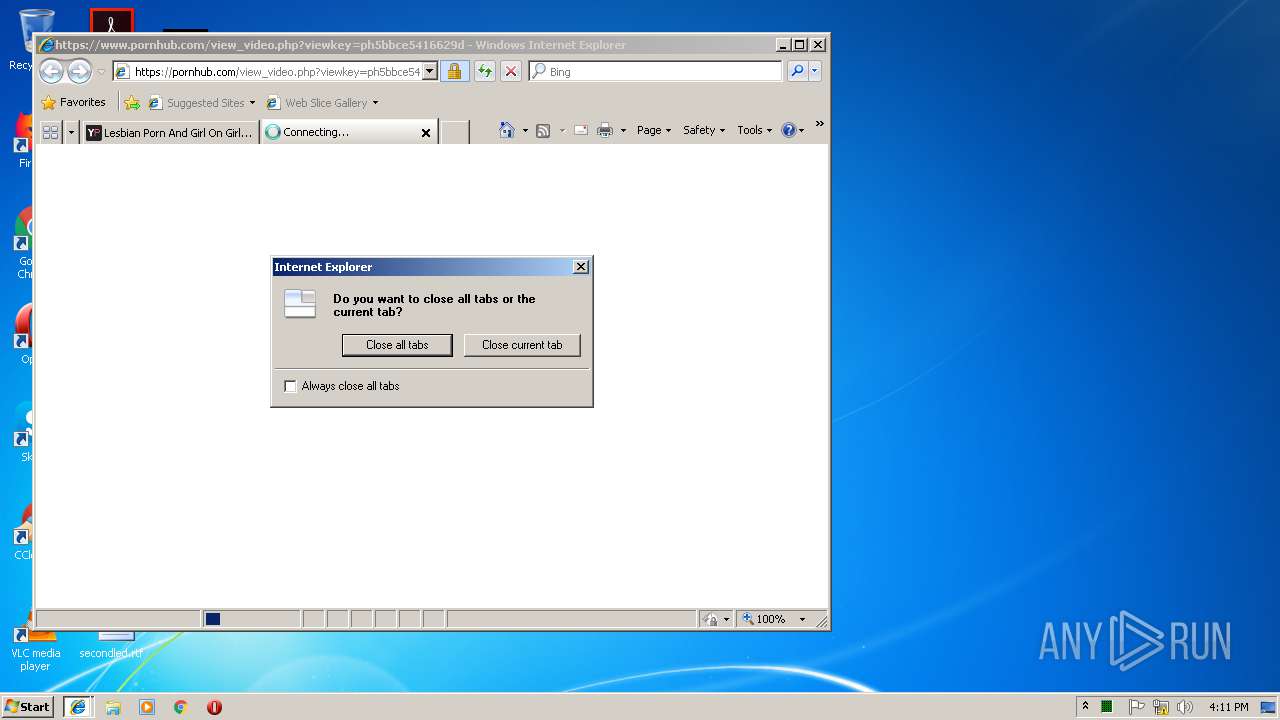
Task: Close the Connecting... tab with its X
Action: coord(426,132)
